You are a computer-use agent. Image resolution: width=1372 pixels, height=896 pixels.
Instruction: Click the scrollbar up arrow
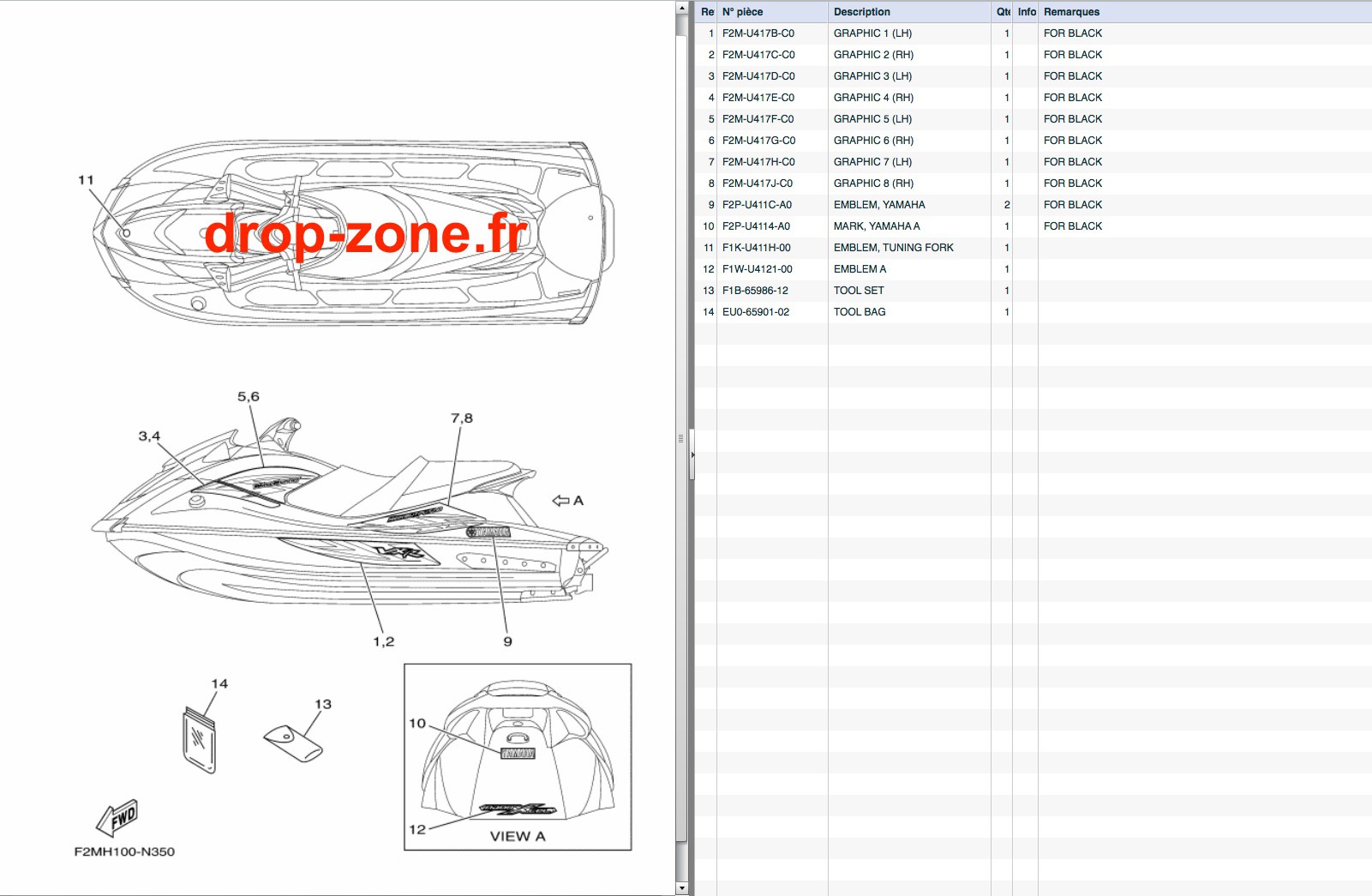681,8
